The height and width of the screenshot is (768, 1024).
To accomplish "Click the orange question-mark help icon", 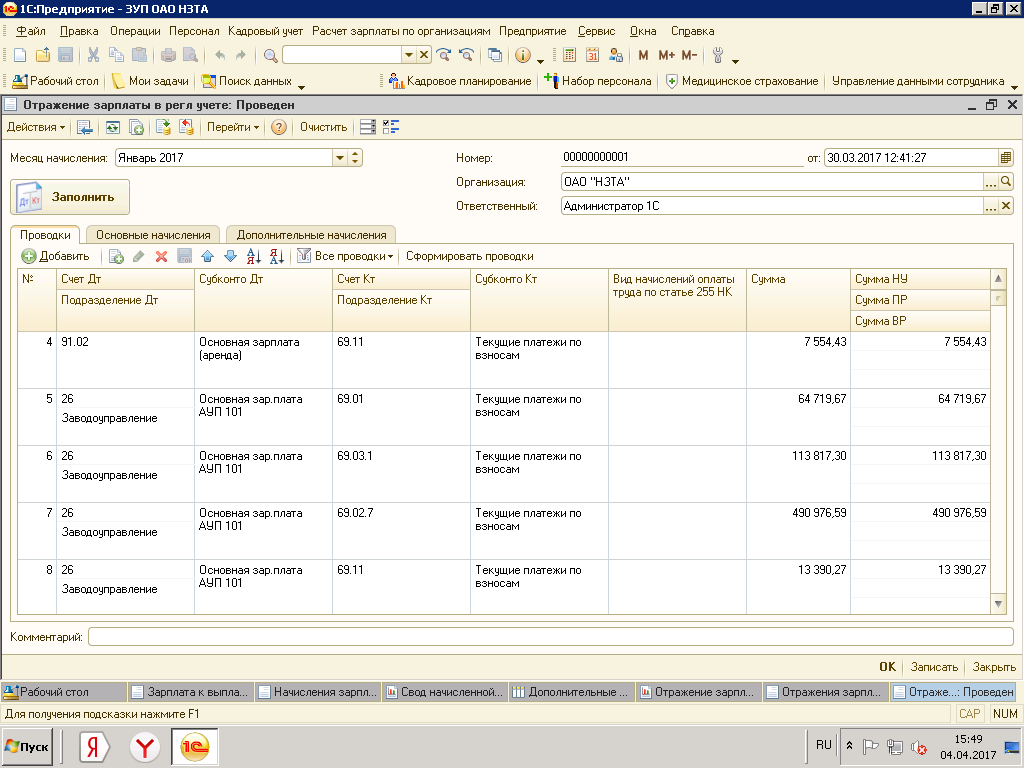I will pos(279,127).
